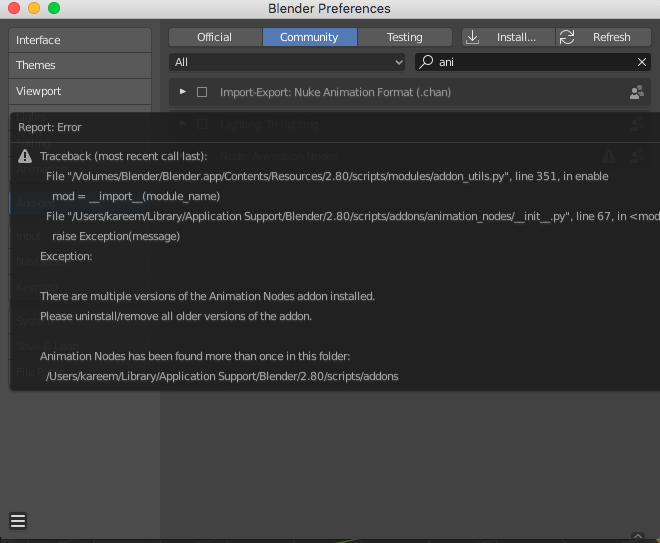The image size is (660, 543).
Task: Open the preferences hamburger menu
Action: 18,521
